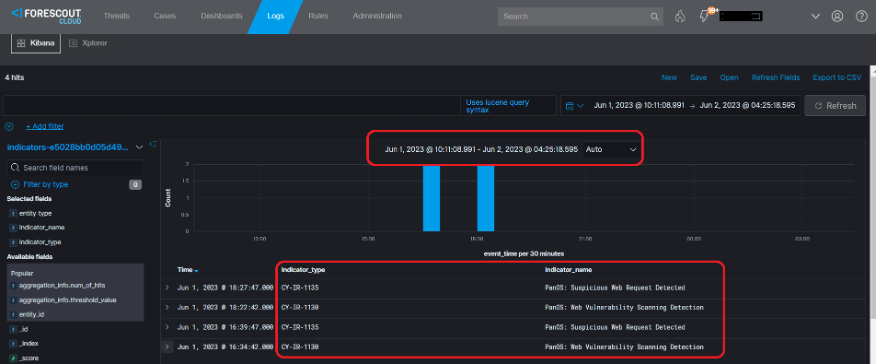
Task: Click the first blue histogram bar
Action: [431, 198]
